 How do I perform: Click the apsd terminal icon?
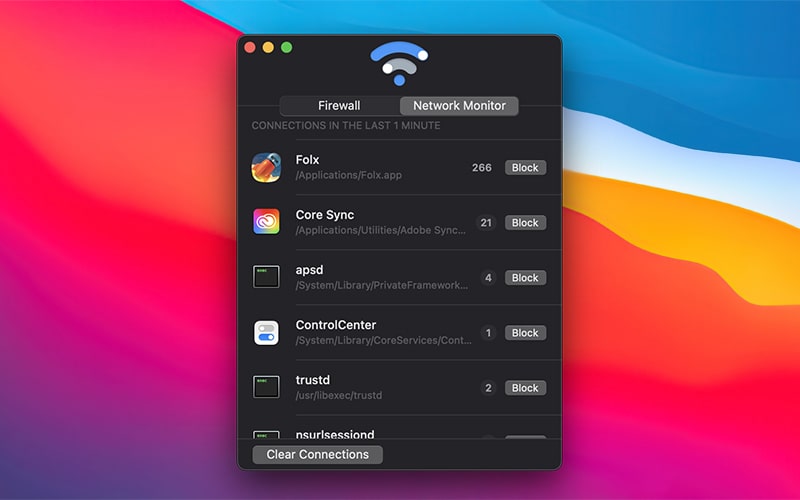(266, 277)
